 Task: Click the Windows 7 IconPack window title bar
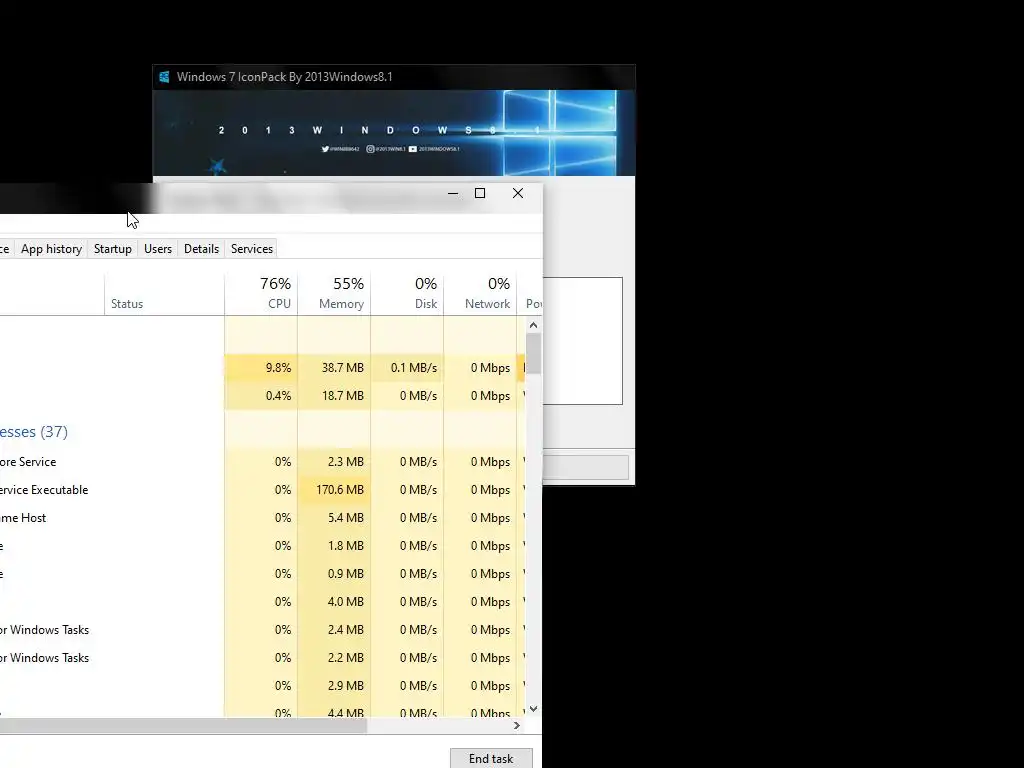click(394, 77)
